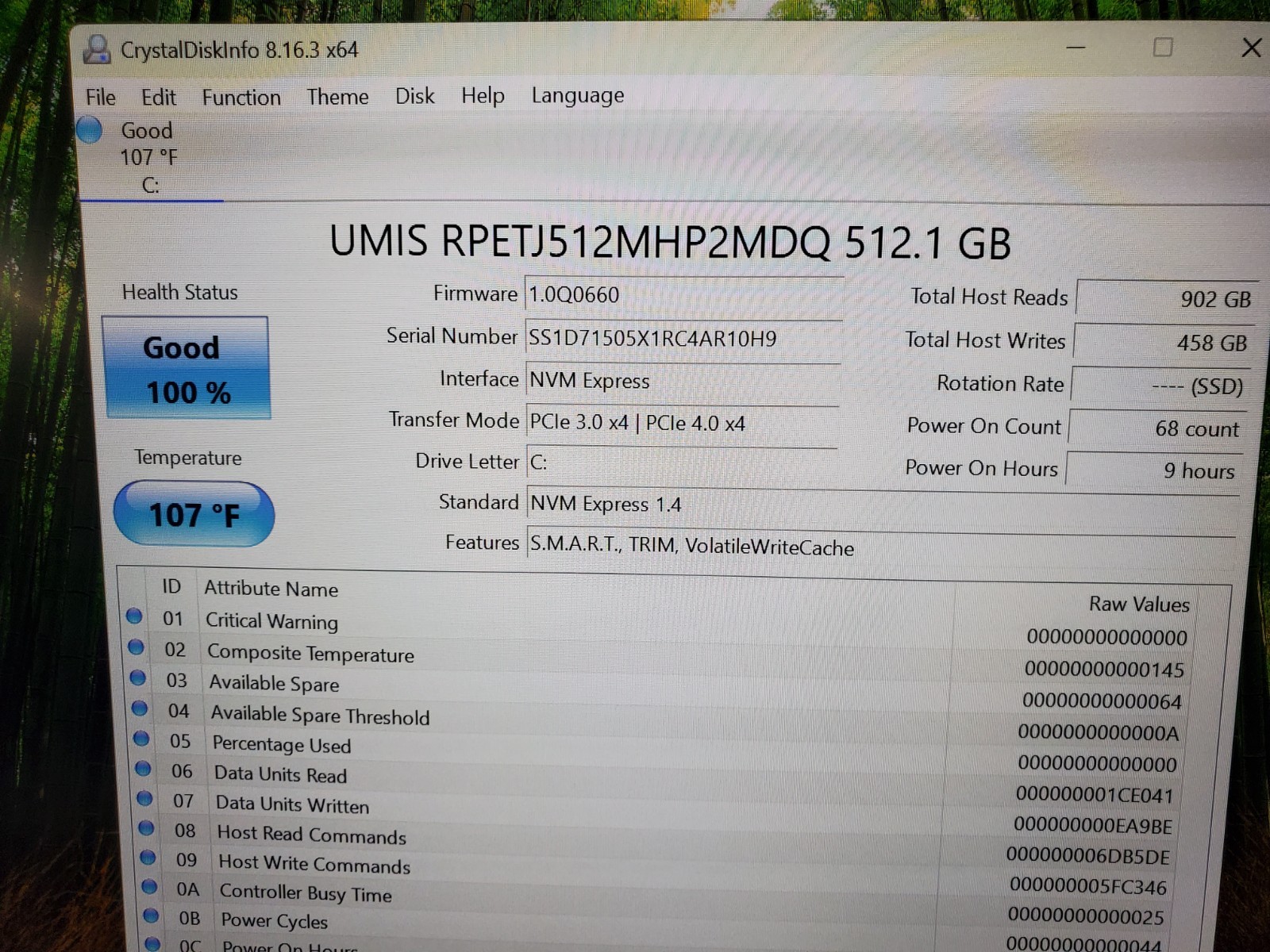Maximize the CrystalDiskInfo window
The width and height of the screenshot is (1270, 952).
click(x=1163, y=48)
